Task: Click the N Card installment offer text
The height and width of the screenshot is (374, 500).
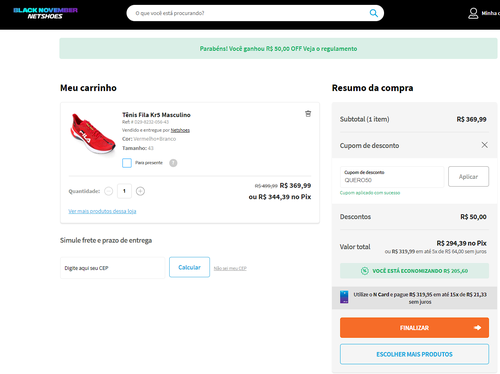Action: 420,298
